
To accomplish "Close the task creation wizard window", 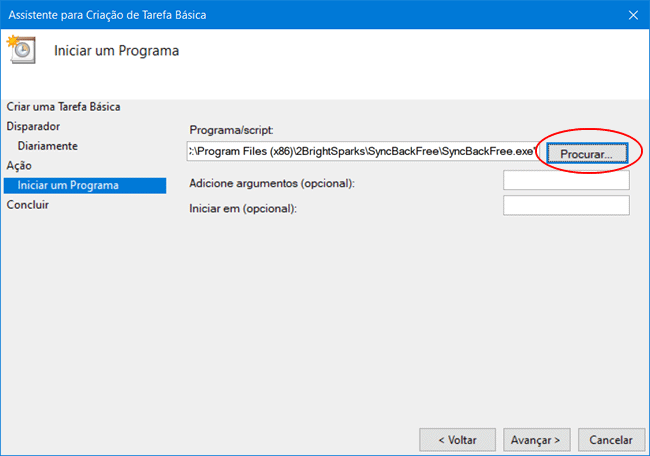I will pos(633,14).
